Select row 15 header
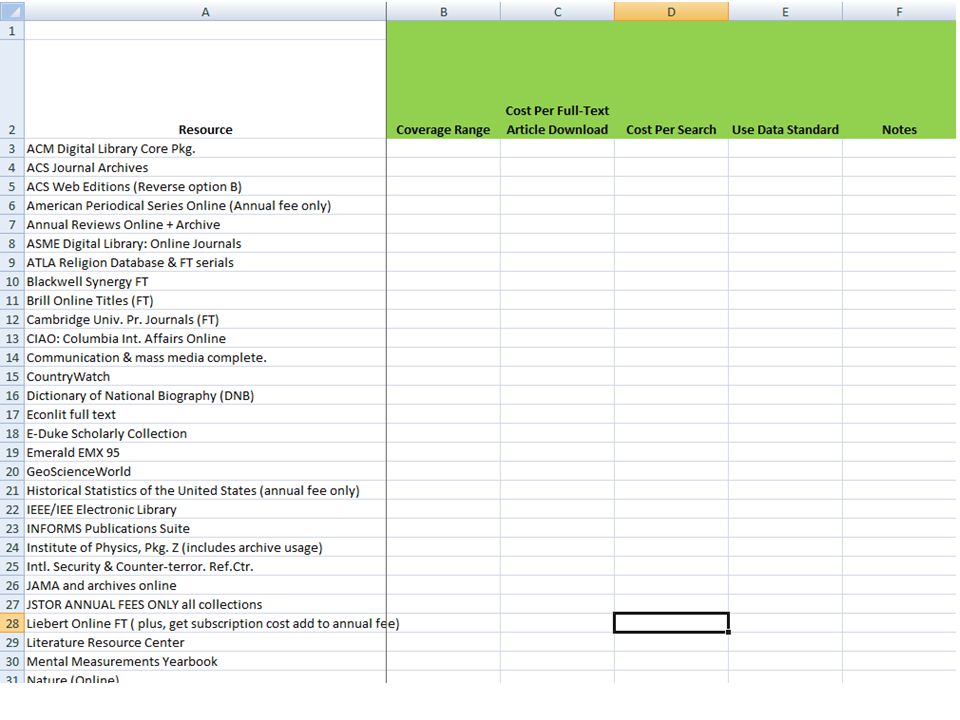 pos(12,377)
